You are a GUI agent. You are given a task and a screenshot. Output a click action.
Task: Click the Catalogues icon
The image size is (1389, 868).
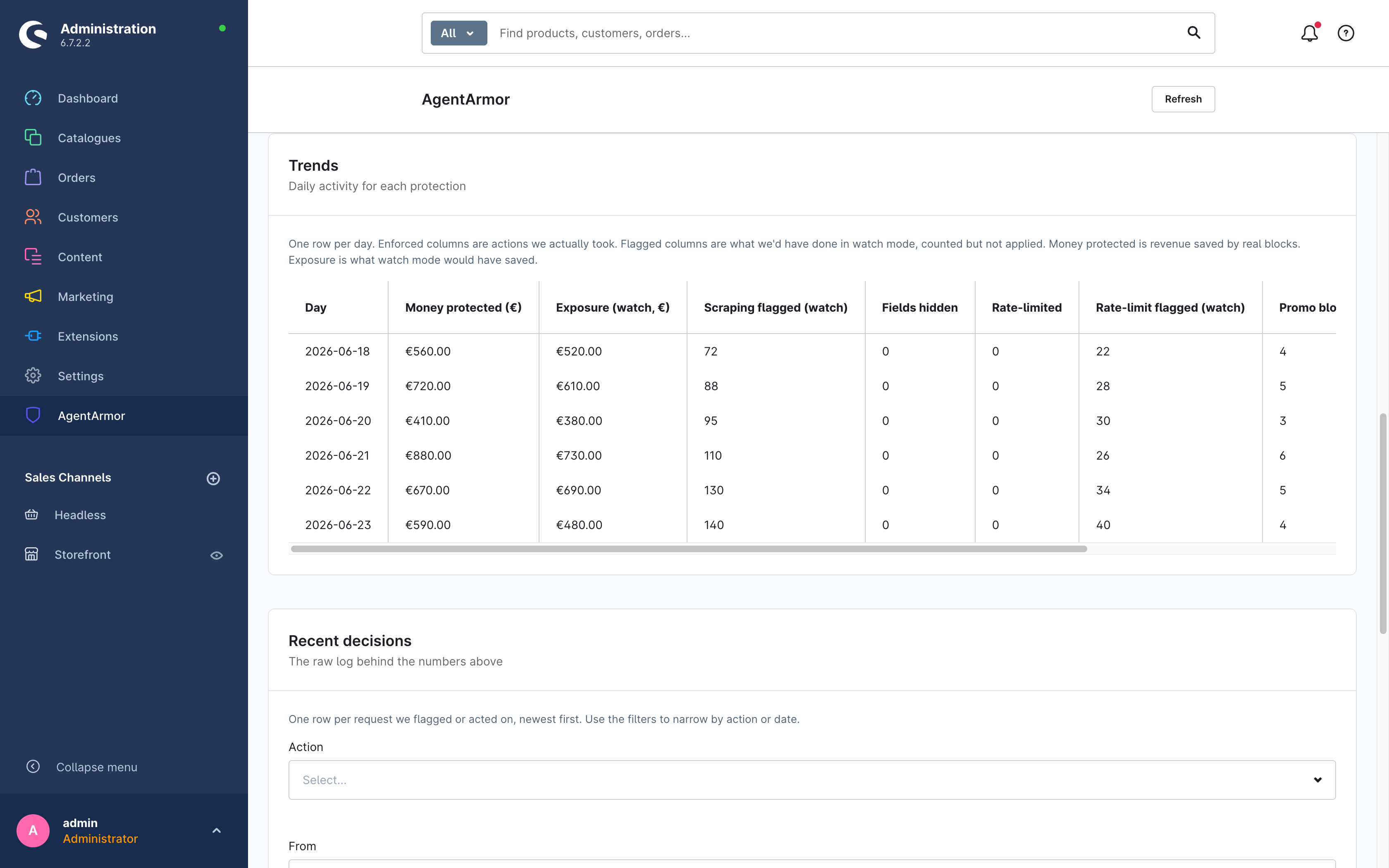[33, 138]
